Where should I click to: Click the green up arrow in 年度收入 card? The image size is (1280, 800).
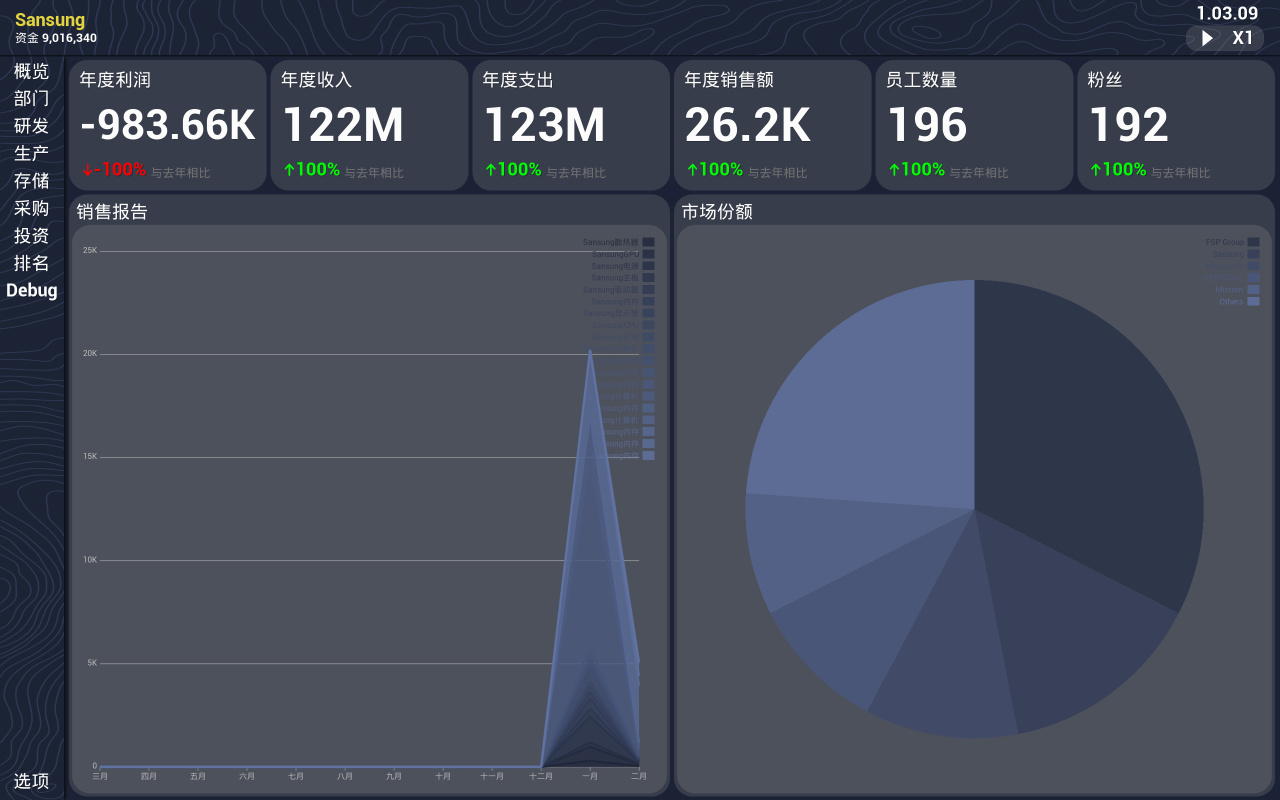(x=289, y=170)
